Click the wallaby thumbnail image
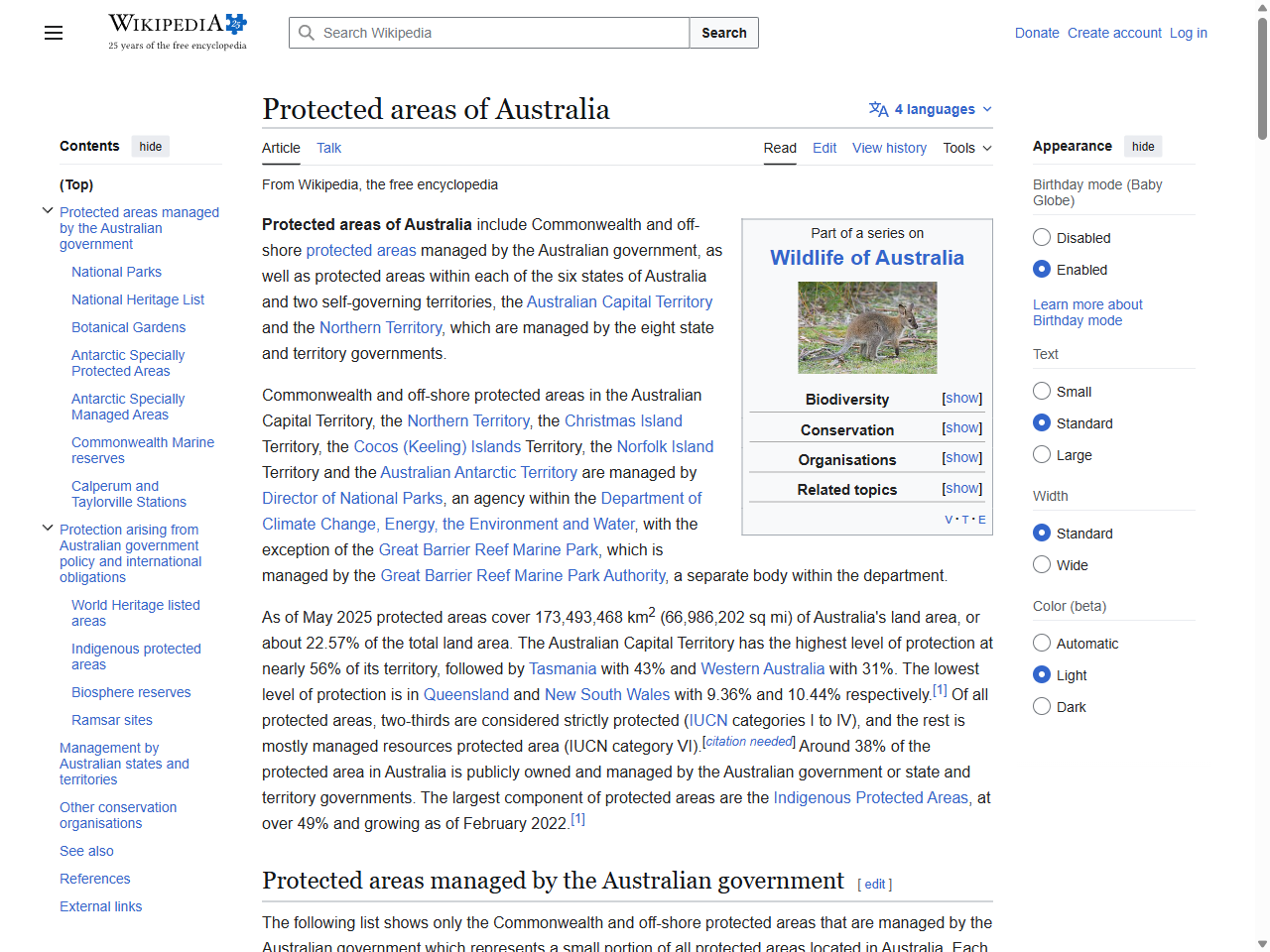 click(867, 327)
